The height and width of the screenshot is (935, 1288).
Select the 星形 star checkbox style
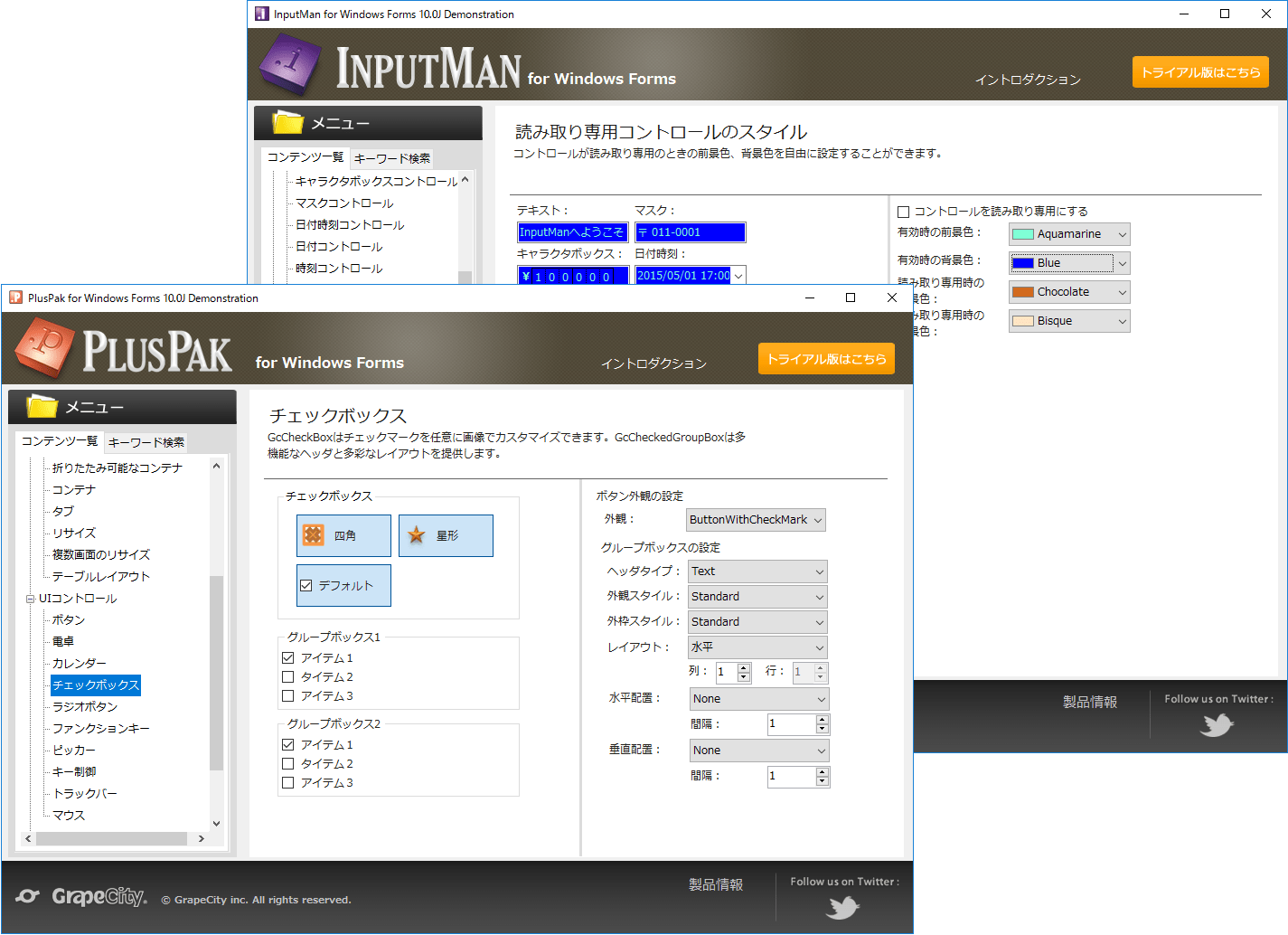coord(446,535)
